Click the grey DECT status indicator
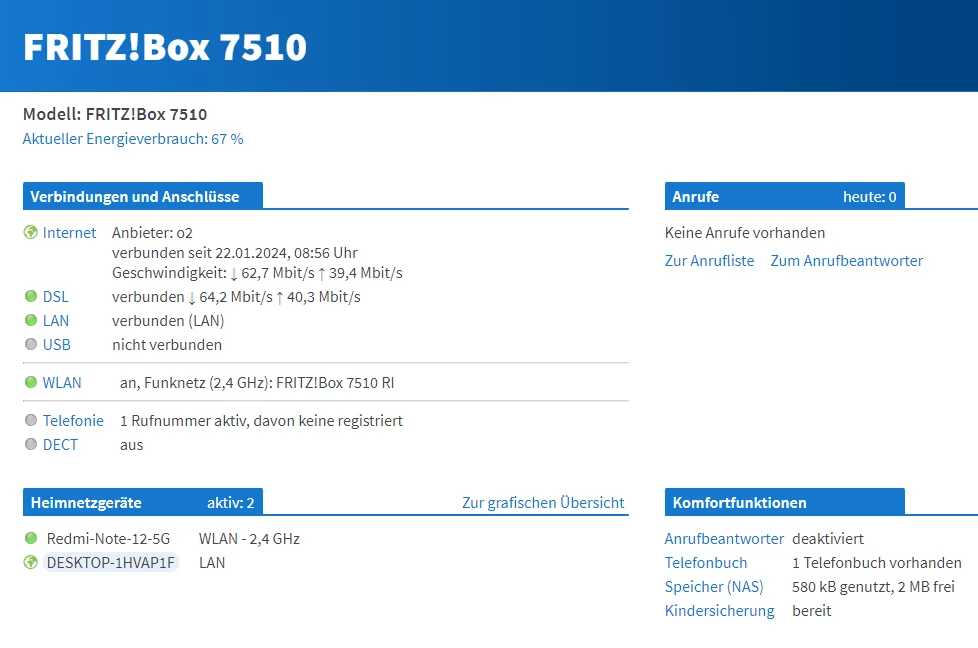This screenshot has width=978, height=648. pos(31,445)
